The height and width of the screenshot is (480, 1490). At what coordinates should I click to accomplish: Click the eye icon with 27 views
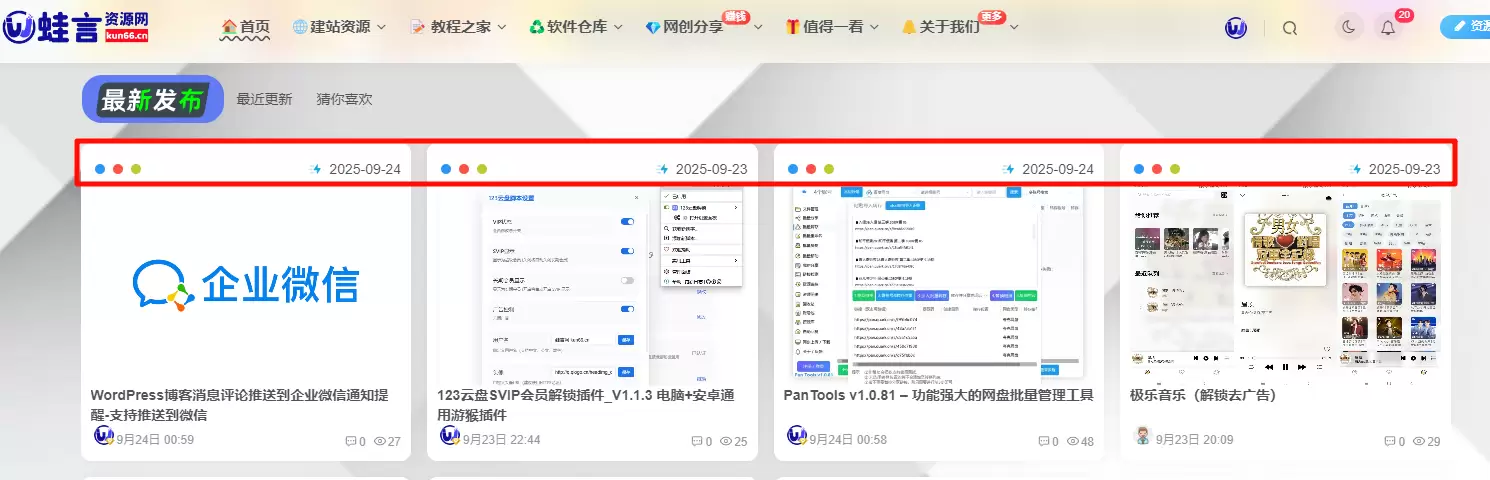[379, 441]
